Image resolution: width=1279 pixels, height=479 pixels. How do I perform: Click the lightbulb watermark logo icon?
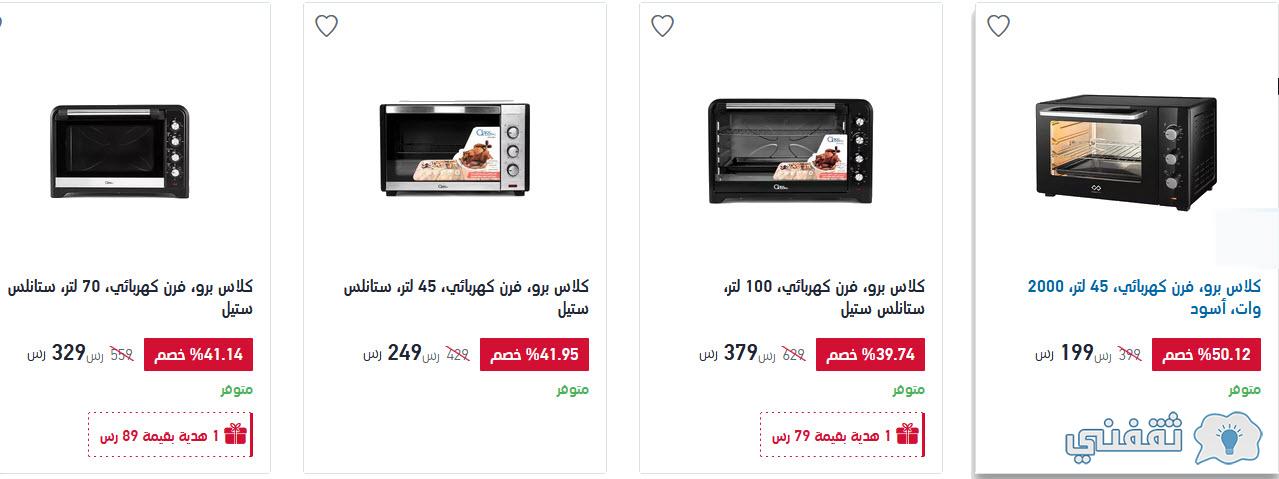coord(1227,440)
